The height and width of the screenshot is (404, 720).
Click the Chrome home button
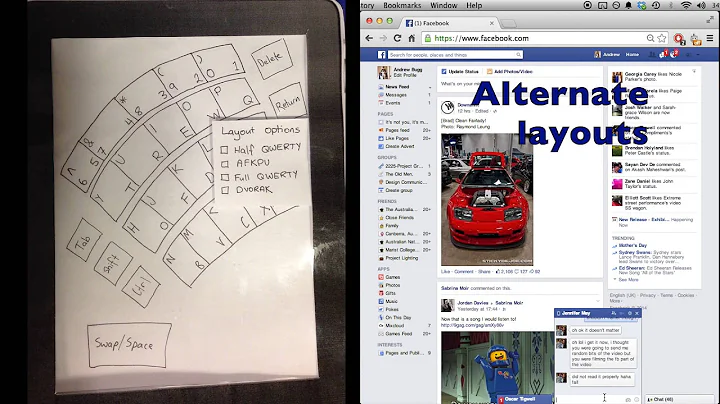pyautogui.click(x=412, y=39)
